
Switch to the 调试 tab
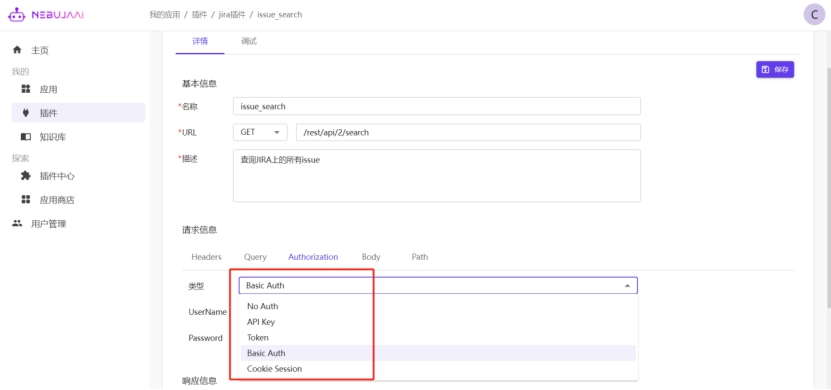[249, 41]
